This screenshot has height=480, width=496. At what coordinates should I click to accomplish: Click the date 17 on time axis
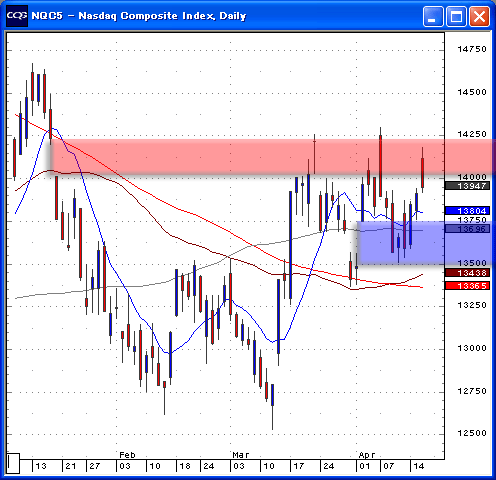[299, 466]
